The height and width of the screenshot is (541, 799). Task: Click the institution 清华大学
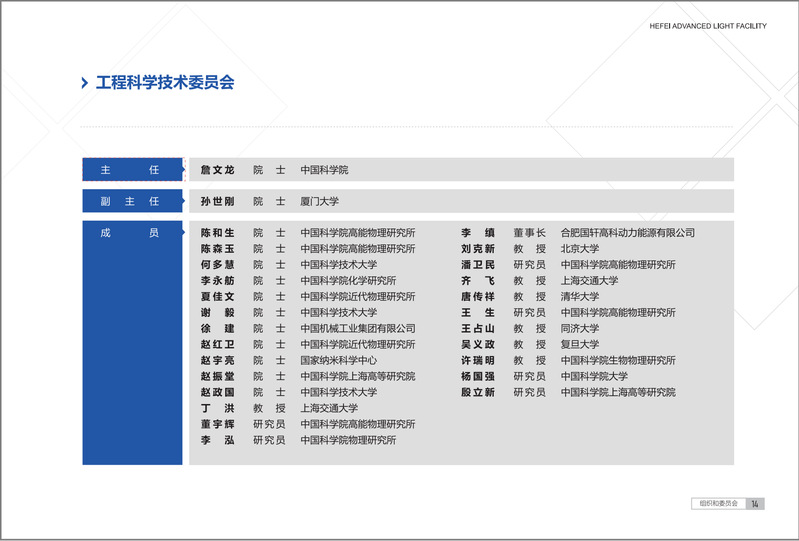pos(580,296)
